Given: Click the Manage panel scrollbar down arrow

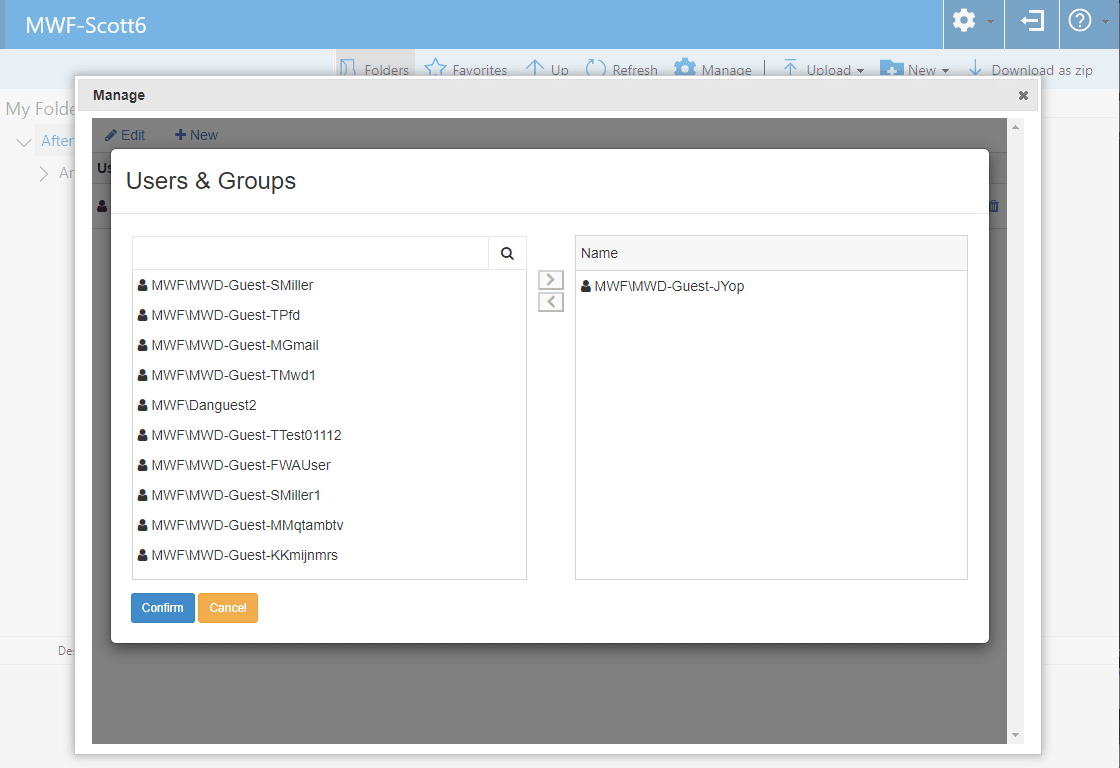Looking at the screenshot, I should click(1016, 736).
